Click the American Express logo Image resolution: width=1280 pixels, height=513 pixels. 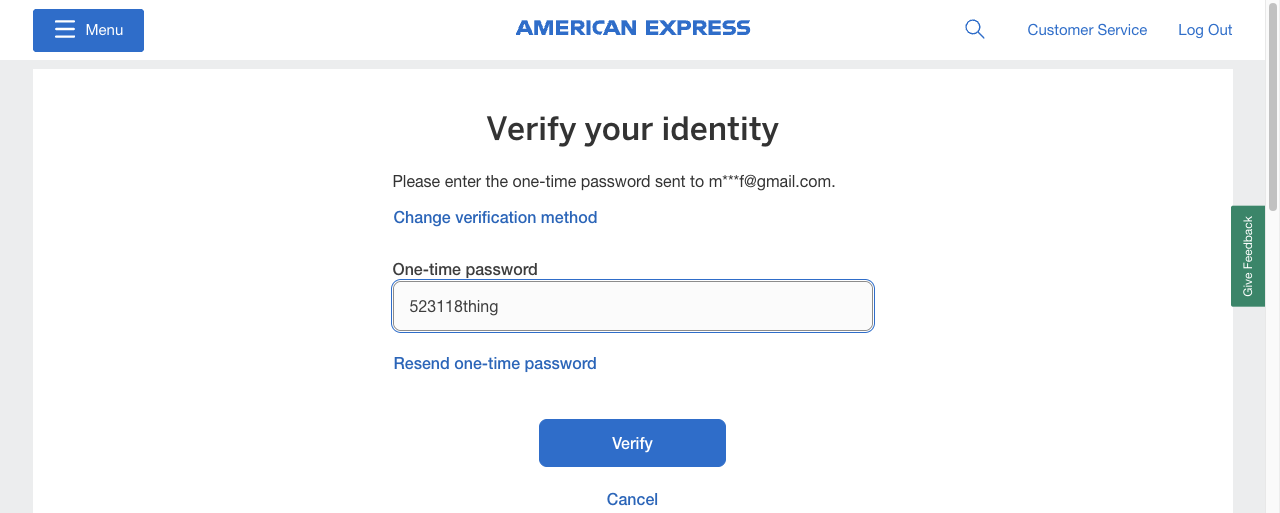click(x=633, y=29)
